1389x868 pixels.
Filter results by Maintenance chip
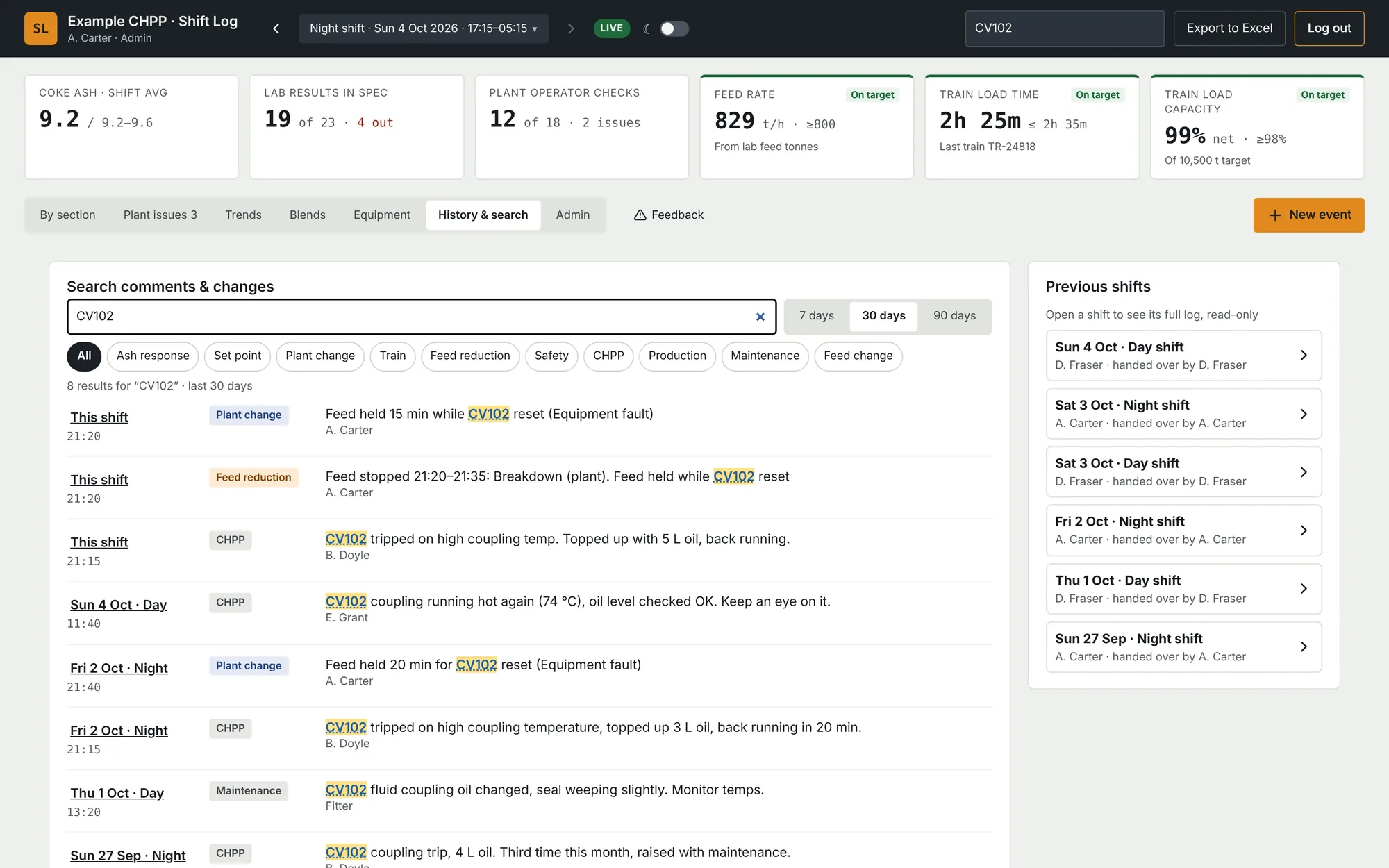click(765, 356)
